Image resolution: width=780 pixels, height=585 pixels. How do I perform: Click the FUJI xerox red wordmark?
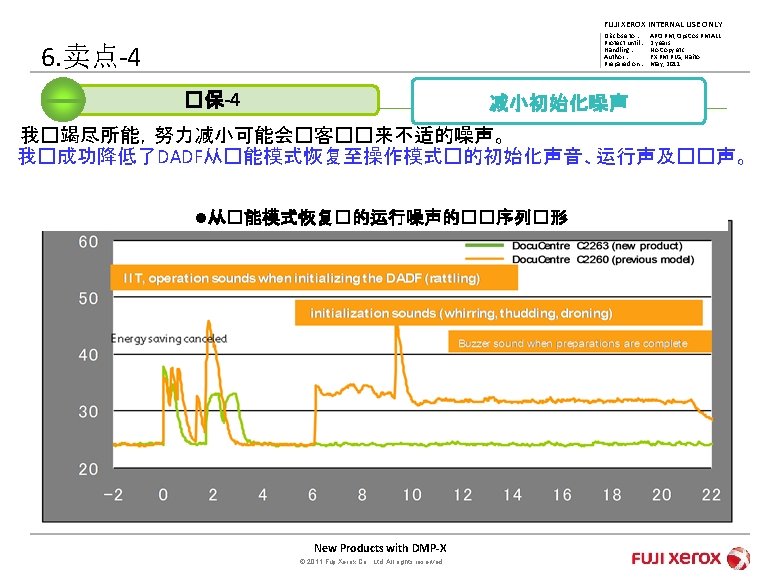[x=676, y=558]
